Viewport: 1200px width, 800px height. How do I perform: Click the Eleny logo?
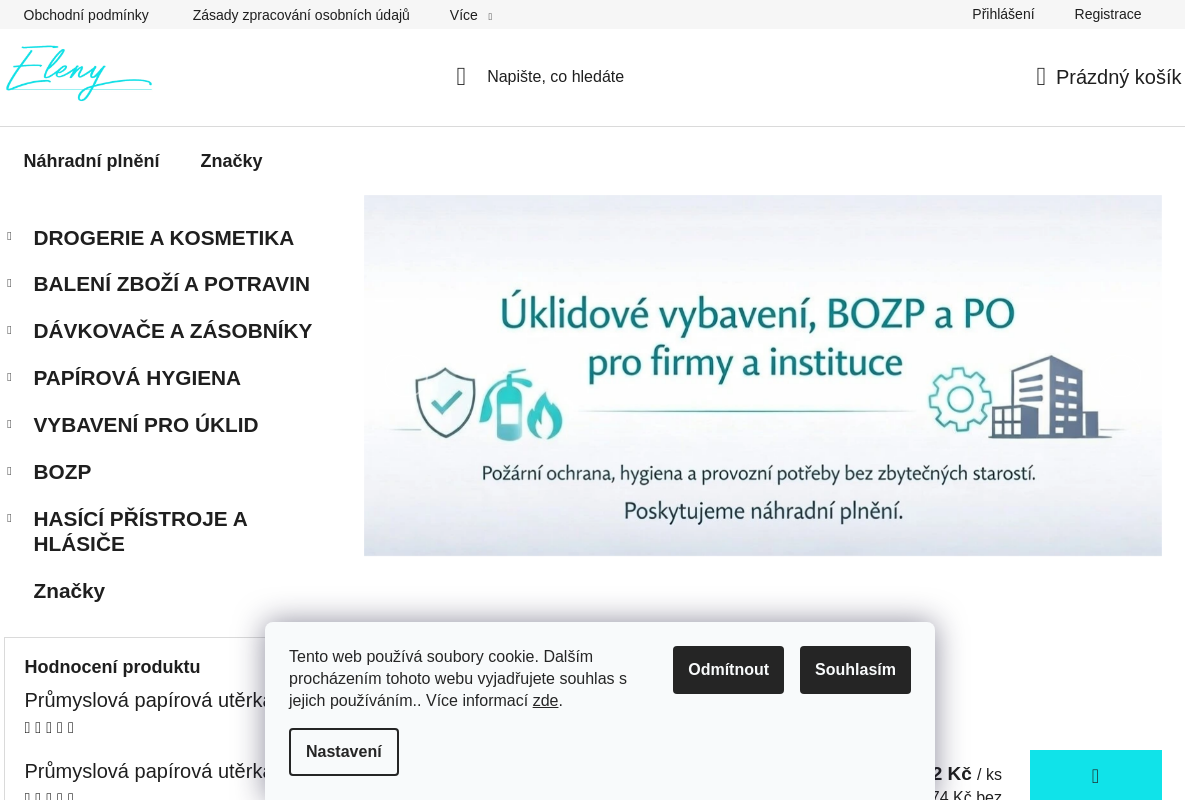click(79, 73)
